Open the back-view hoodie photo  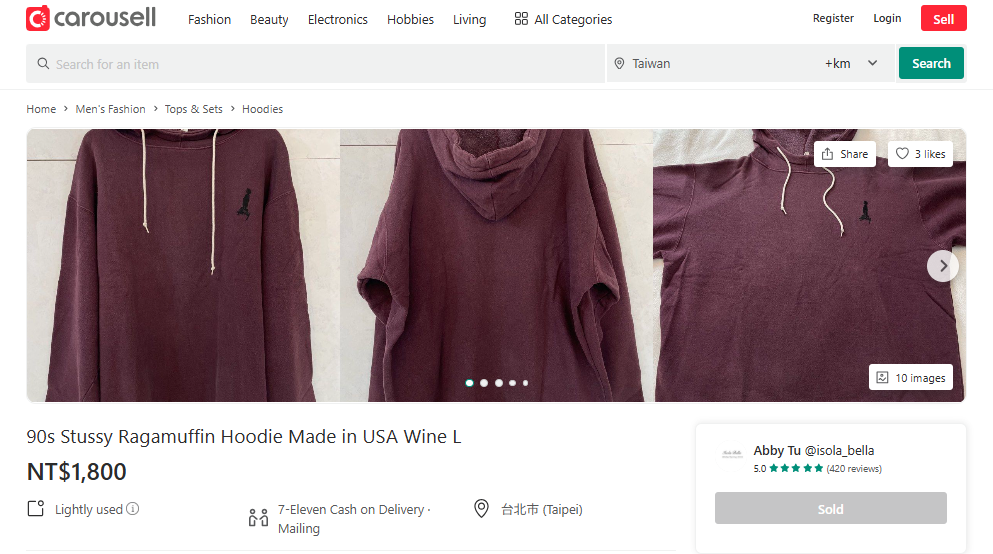click(496, 265)
